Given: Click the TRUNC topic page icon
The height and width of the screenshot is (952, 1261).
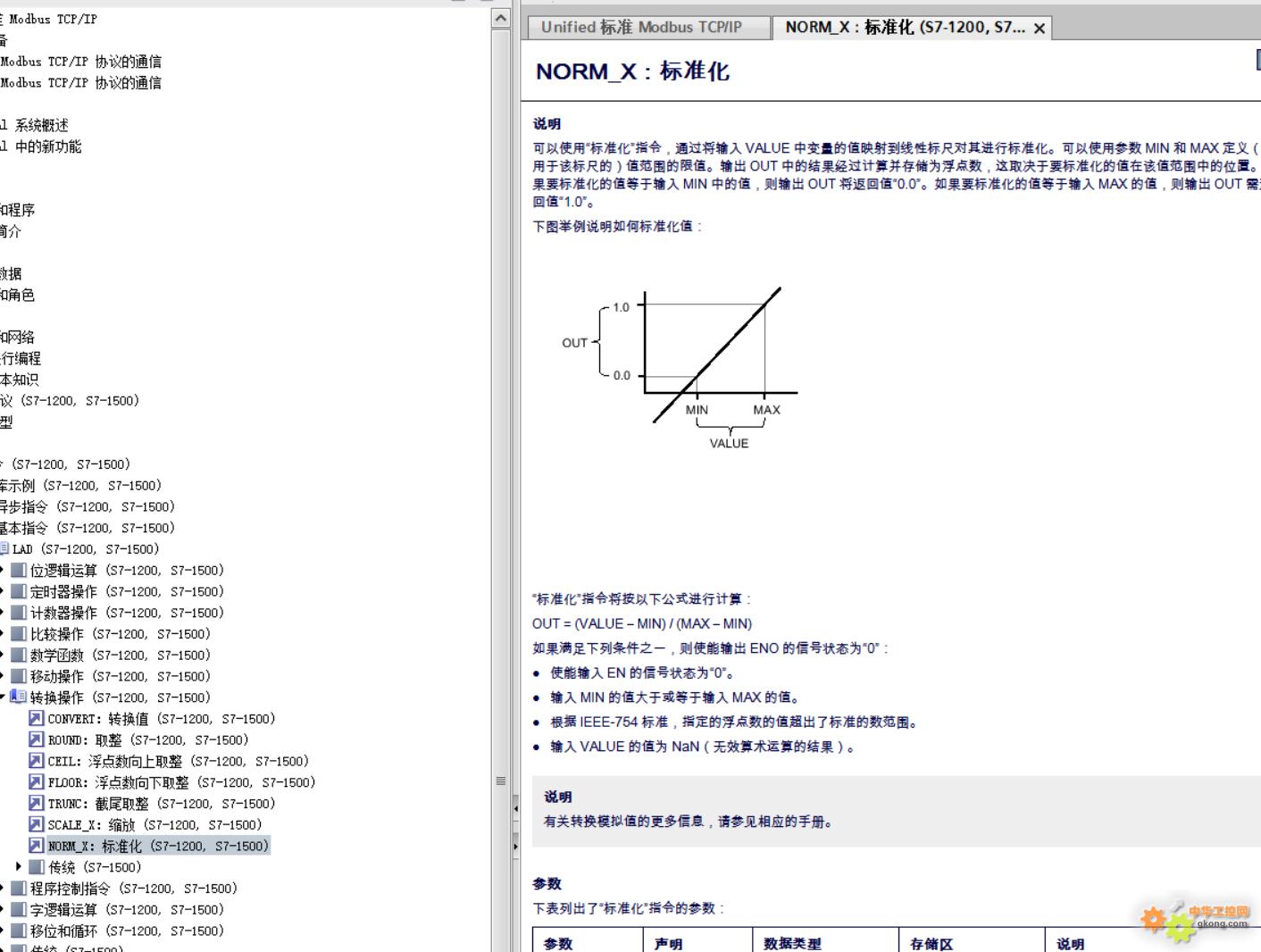Looking at the screenshot, I should tap(36, 804).
